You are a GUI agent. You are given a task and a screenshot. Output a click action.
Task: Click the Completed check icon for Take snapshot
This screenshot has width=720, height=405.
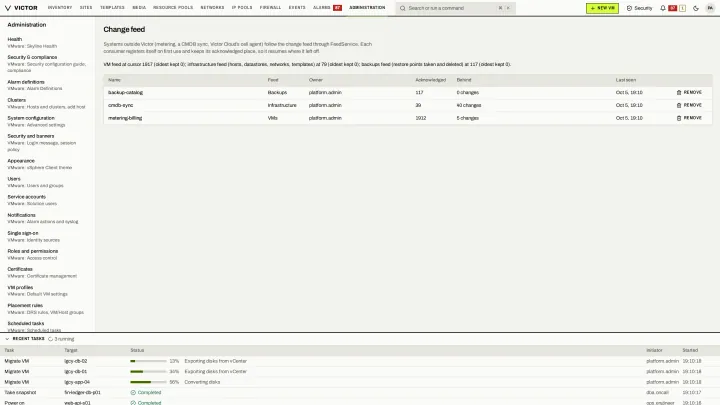click(x=133, y=393)
